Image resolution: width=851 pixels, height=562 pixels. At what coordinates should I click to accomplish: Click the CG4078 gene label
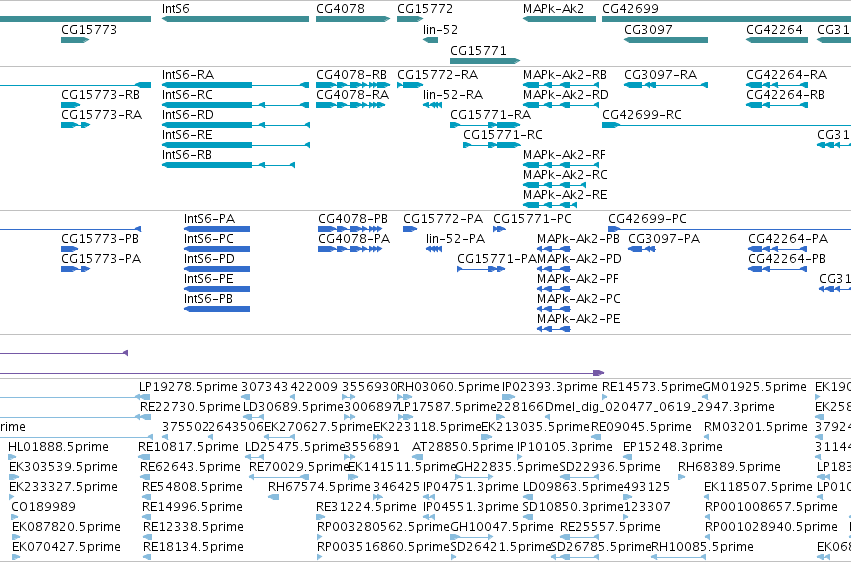[x=340, y=9]
